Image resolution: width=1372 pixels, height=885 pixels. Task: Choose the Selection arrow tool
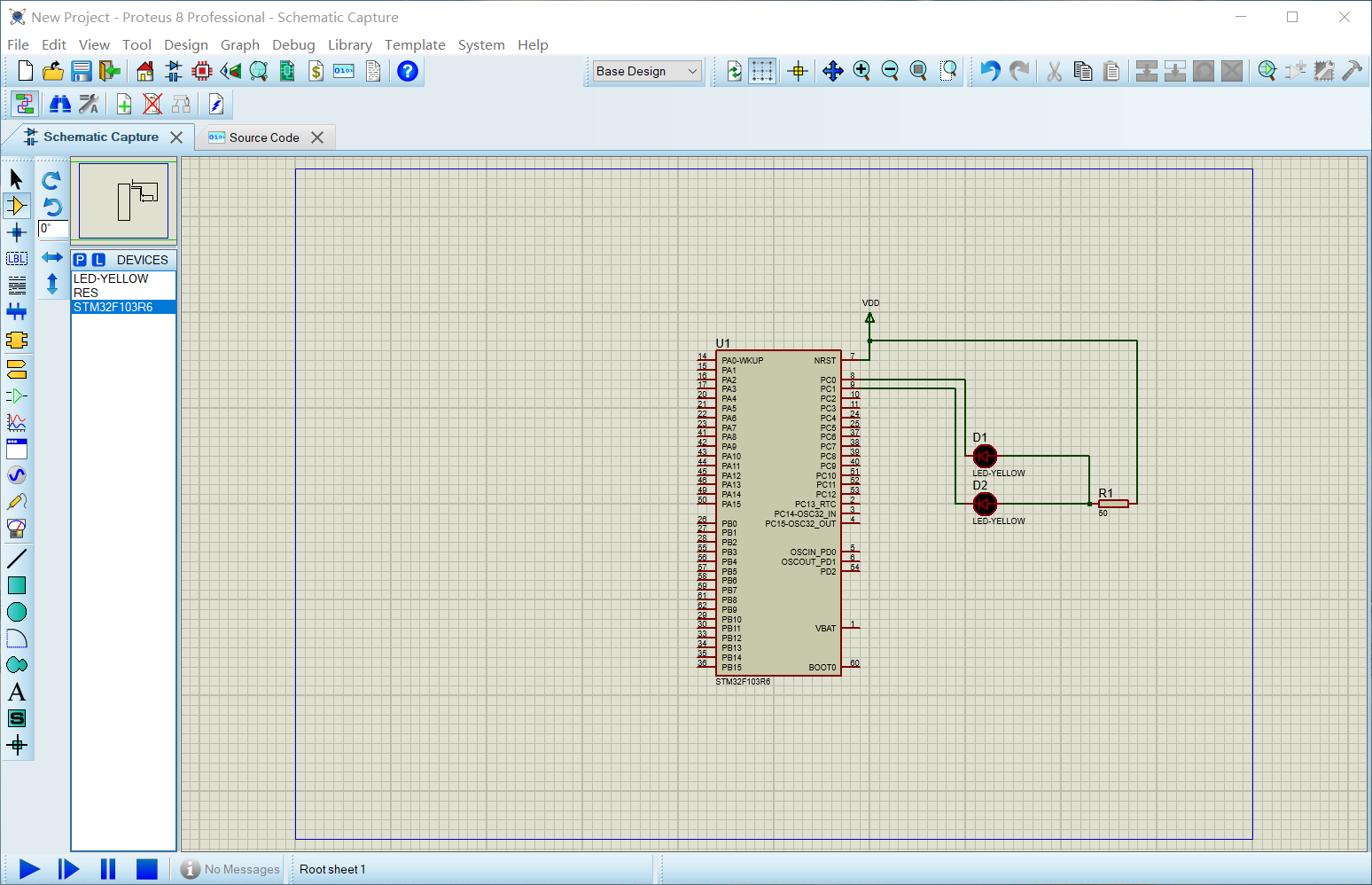pyautogui.click(x=16, y=179)
